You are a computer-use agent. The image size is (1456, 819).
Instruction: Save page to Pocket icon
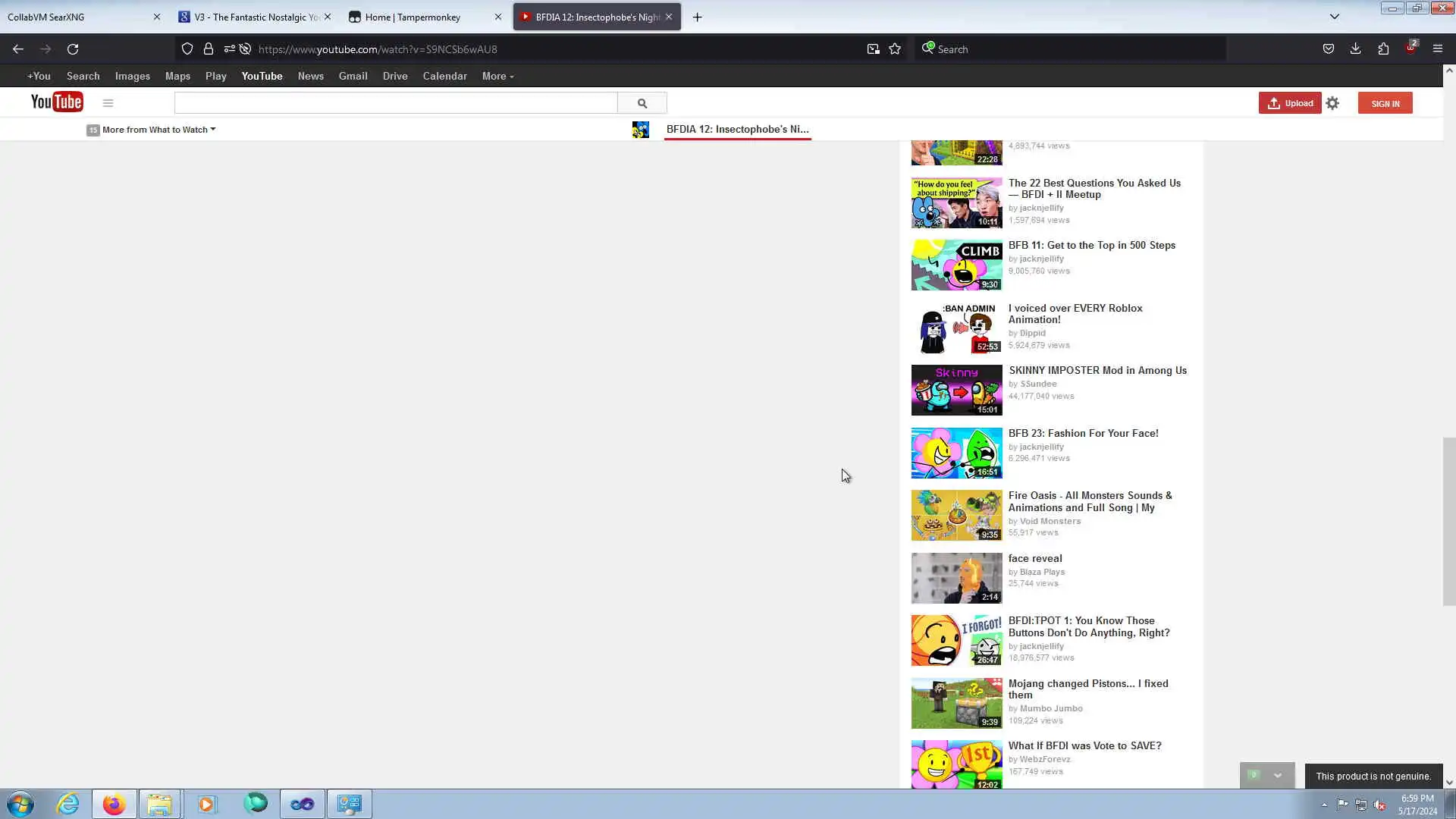(1328, 49)
